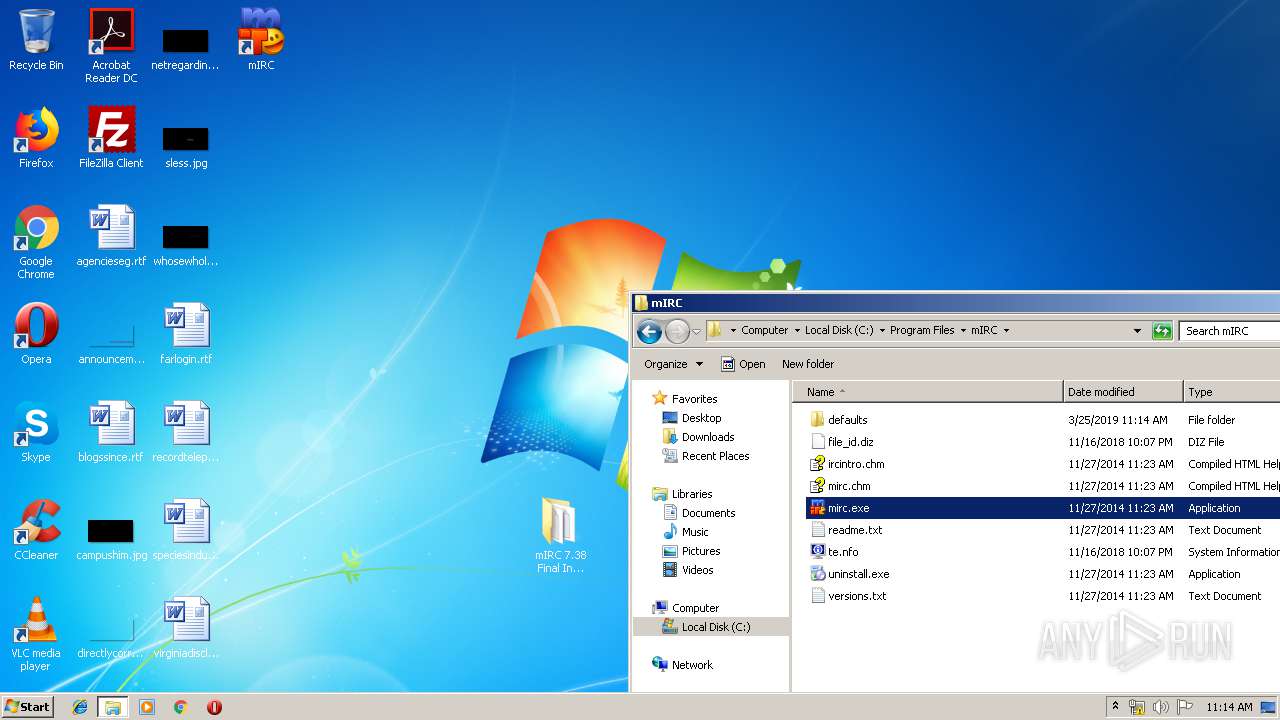
Task: Select campushim.jpg file on desktop
Action: [x=111, y=538]
